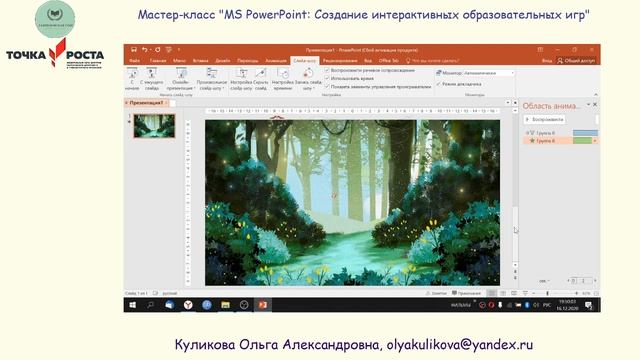Start slideshow from beginning (С начала)
Viewport: 640px width, 360px height.
click(x=132, y=79)
